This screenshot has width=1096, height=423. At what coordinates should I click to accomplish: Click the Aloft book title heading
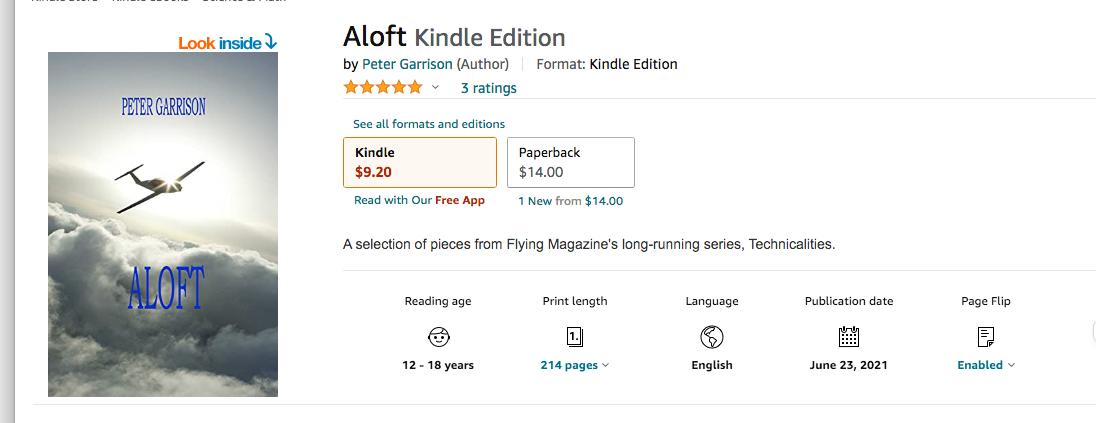pos(374,37)
